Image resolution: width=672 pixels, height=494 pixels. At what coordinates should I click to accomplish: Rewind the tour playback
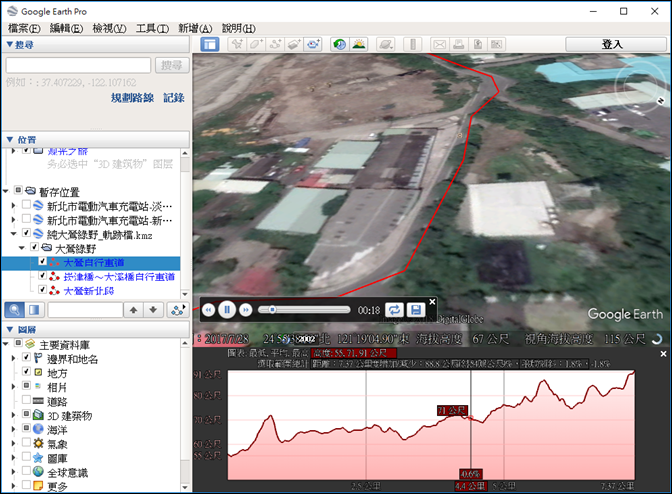coord(208,310)
